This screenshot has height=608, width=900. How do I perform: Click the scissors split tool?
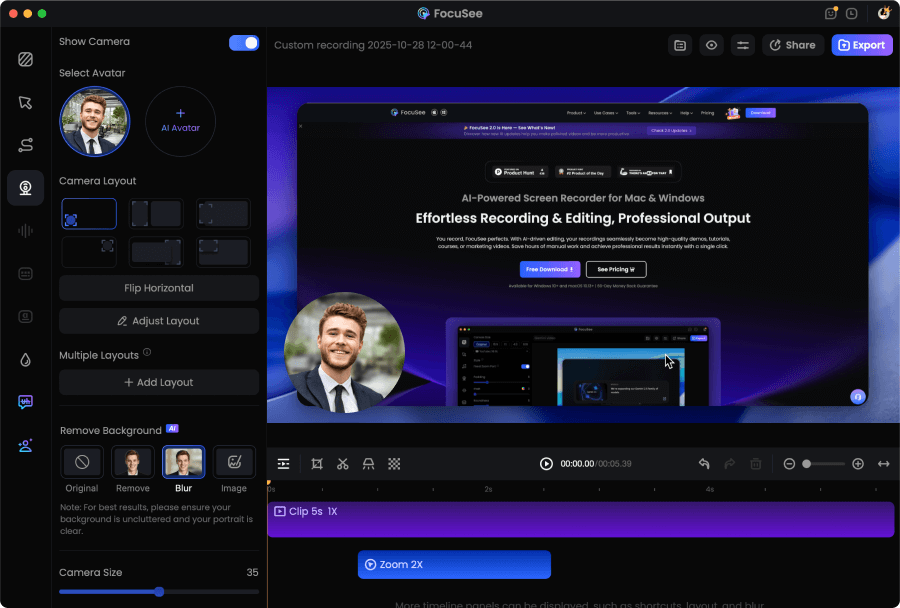pos(342,464)
